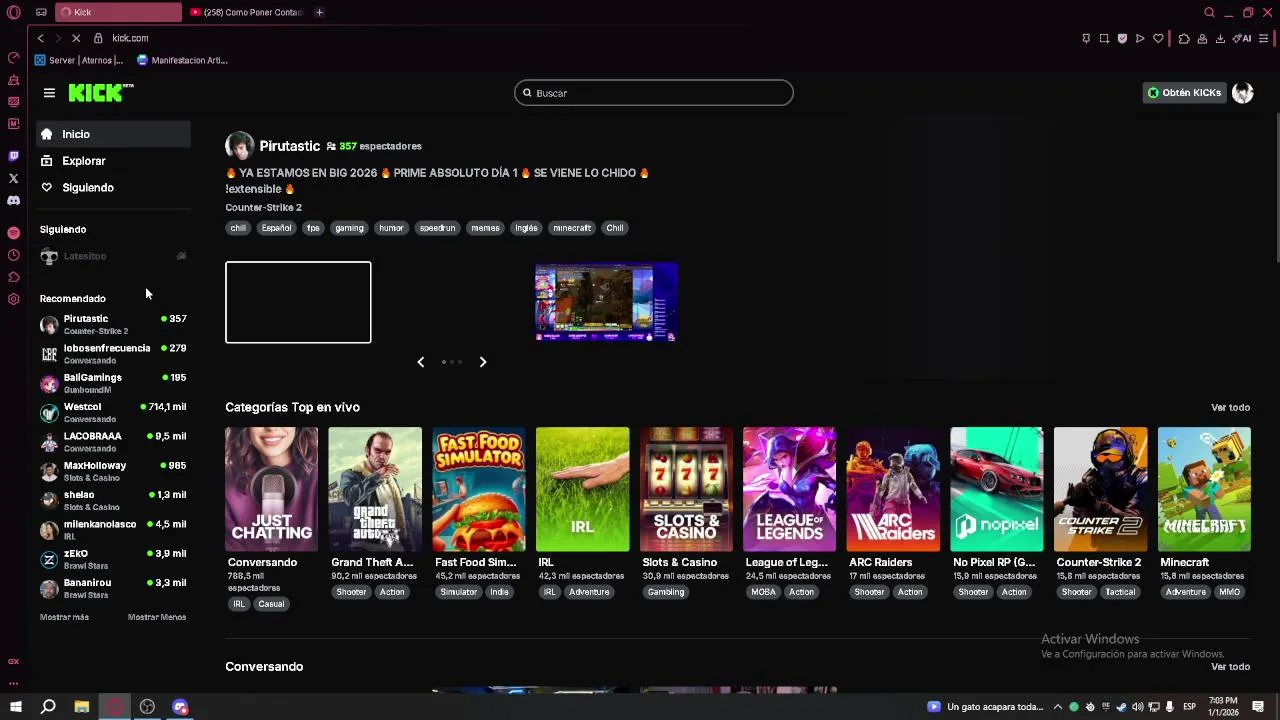The image size is (1280, 720).
Task: Select Siguiendo in the Kick sidebar
Action: 113,188
